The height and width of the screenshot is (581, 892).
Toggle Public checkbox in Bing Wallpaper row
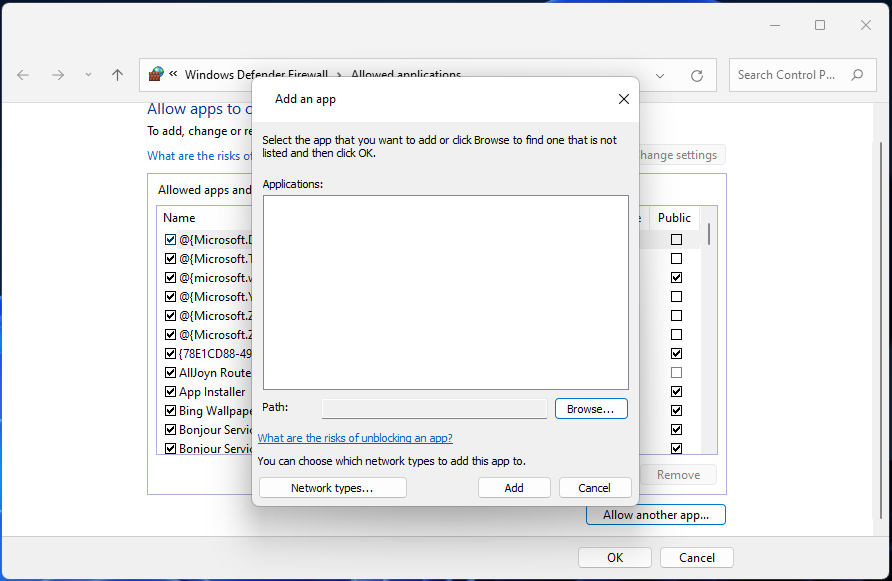coord(676,410)
